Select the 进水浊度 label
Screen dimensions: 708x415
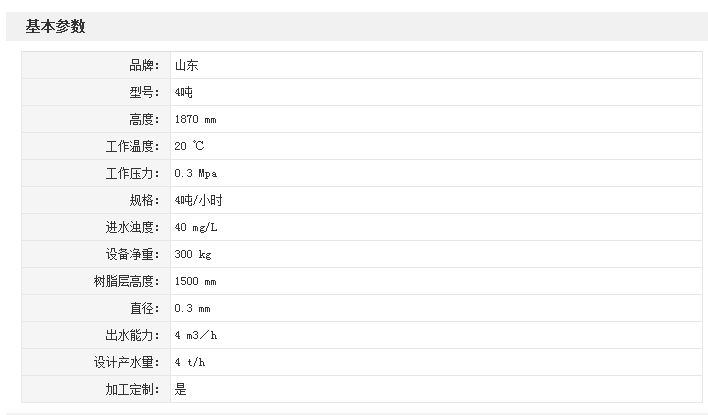132,228
